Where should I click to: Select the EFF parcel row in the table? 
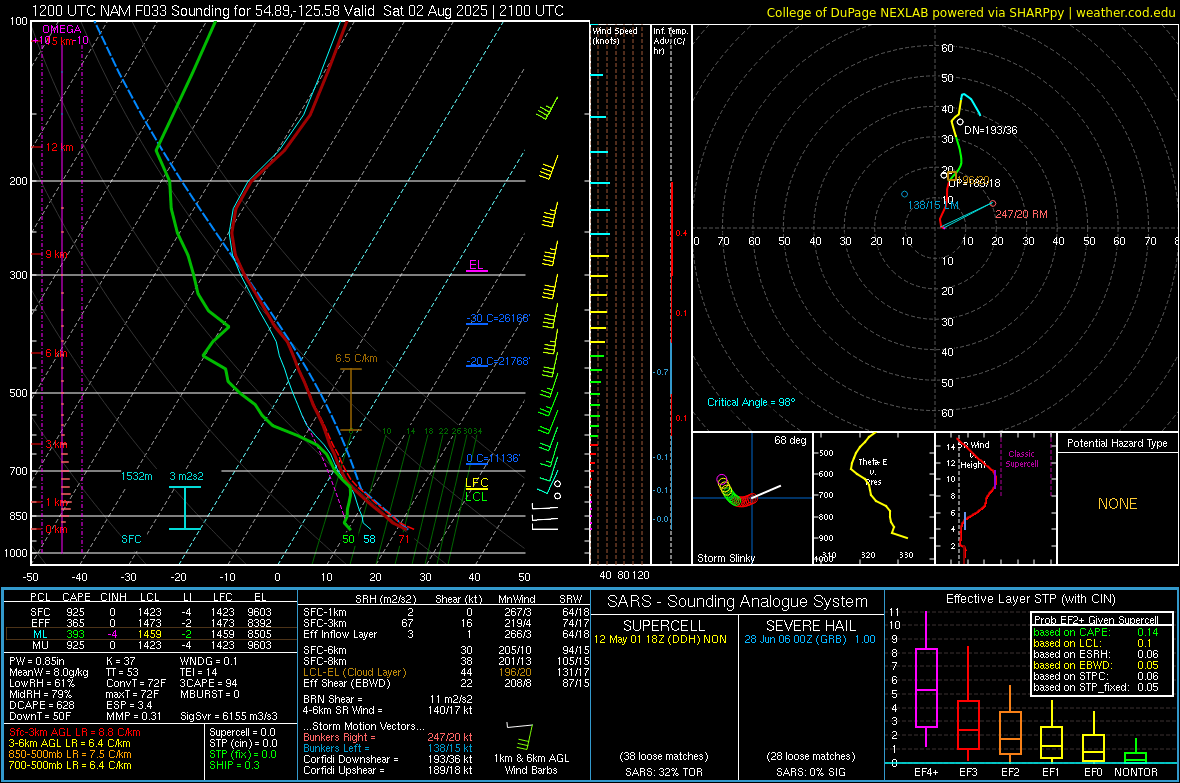tap(151, 623)
